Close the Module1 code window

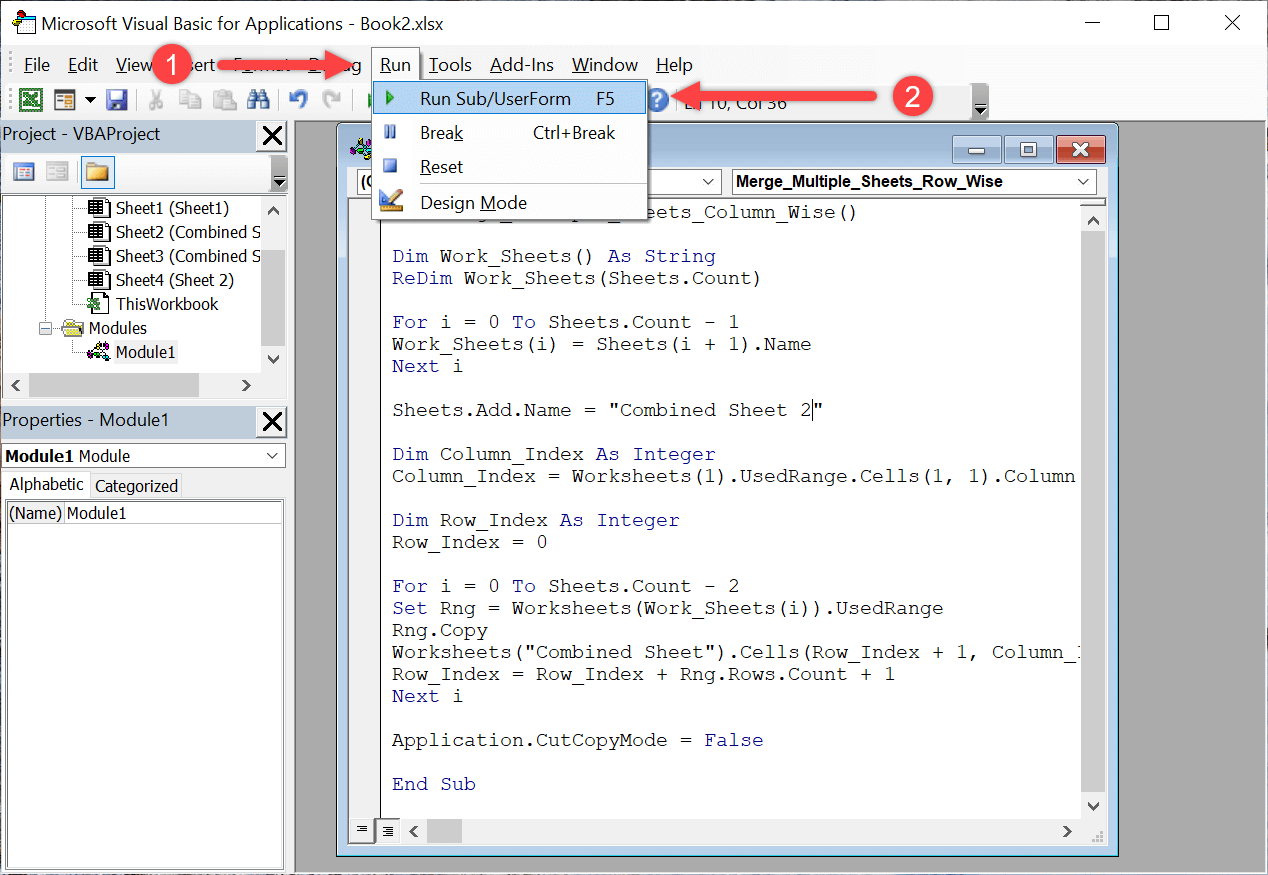pyautogui.click(x=1080, y=151)
